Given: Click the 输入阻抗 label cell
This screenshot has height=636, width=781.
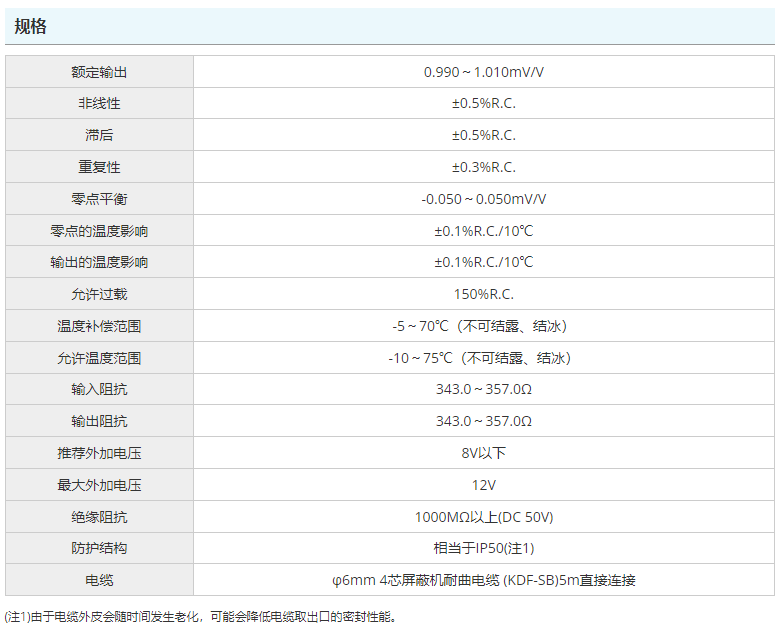Looking at the screenshot, I should tap(99, 389).
